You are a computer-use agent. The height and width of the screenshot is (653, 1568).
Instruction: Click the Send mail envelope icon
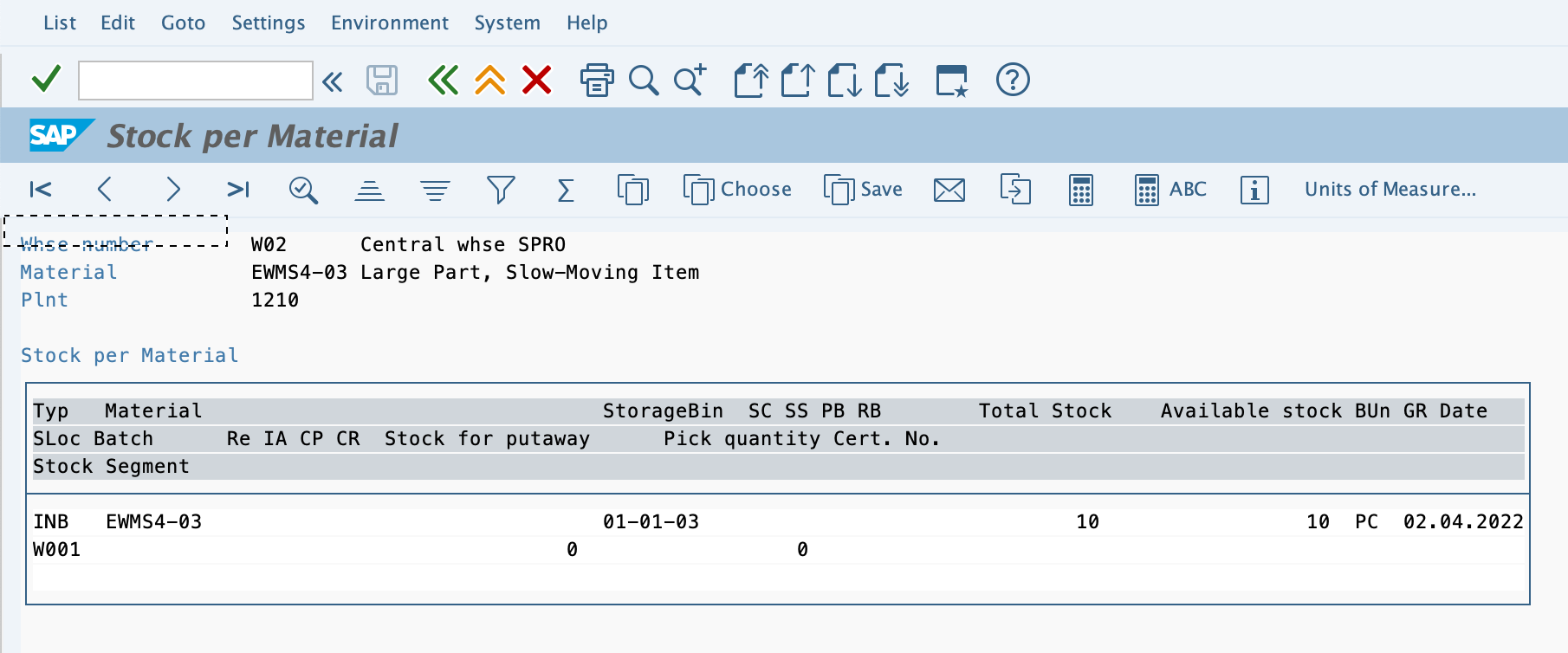click(x=949, y=190)
